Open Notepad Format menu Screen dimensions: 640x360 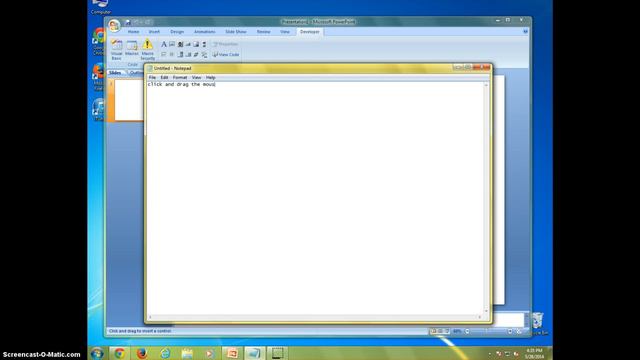pos(180,77)
